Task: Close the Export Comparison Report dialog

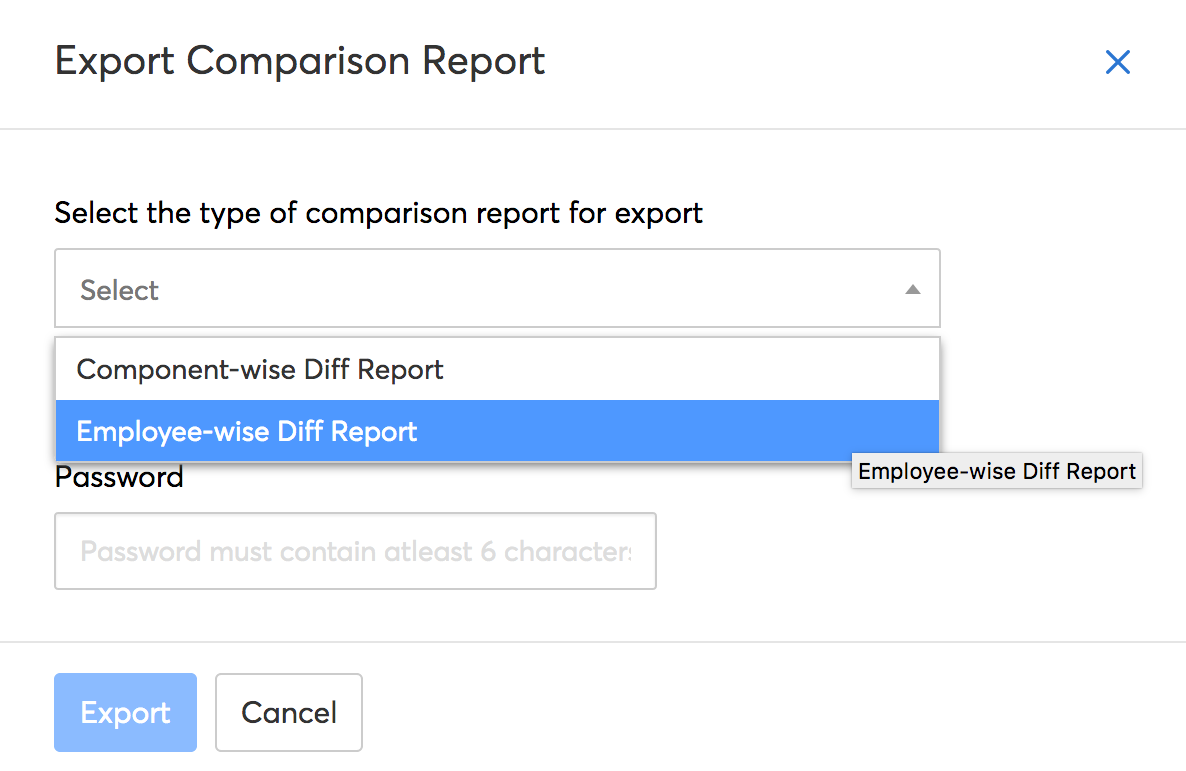Action: (x=1117, y=62)
